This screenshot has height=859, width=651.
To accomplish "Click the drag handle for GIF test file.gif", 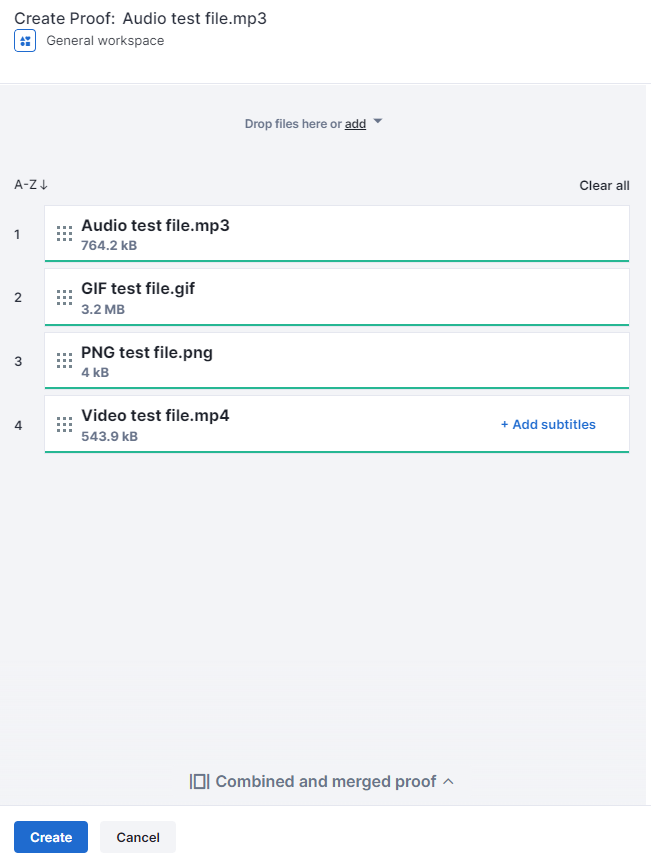I will [64, 297].
